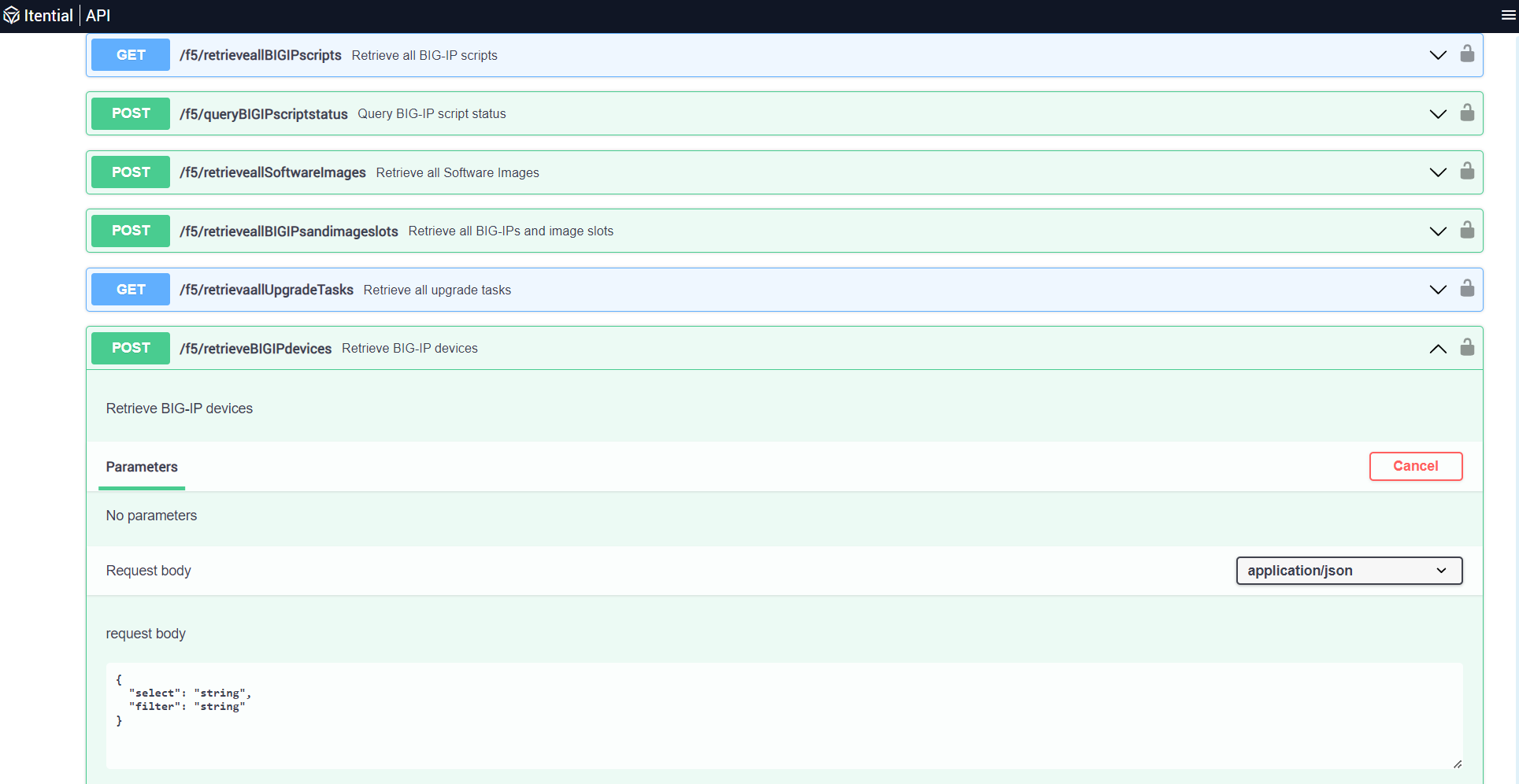
Task: Select the Parameters tab
Action: [142, 467]
